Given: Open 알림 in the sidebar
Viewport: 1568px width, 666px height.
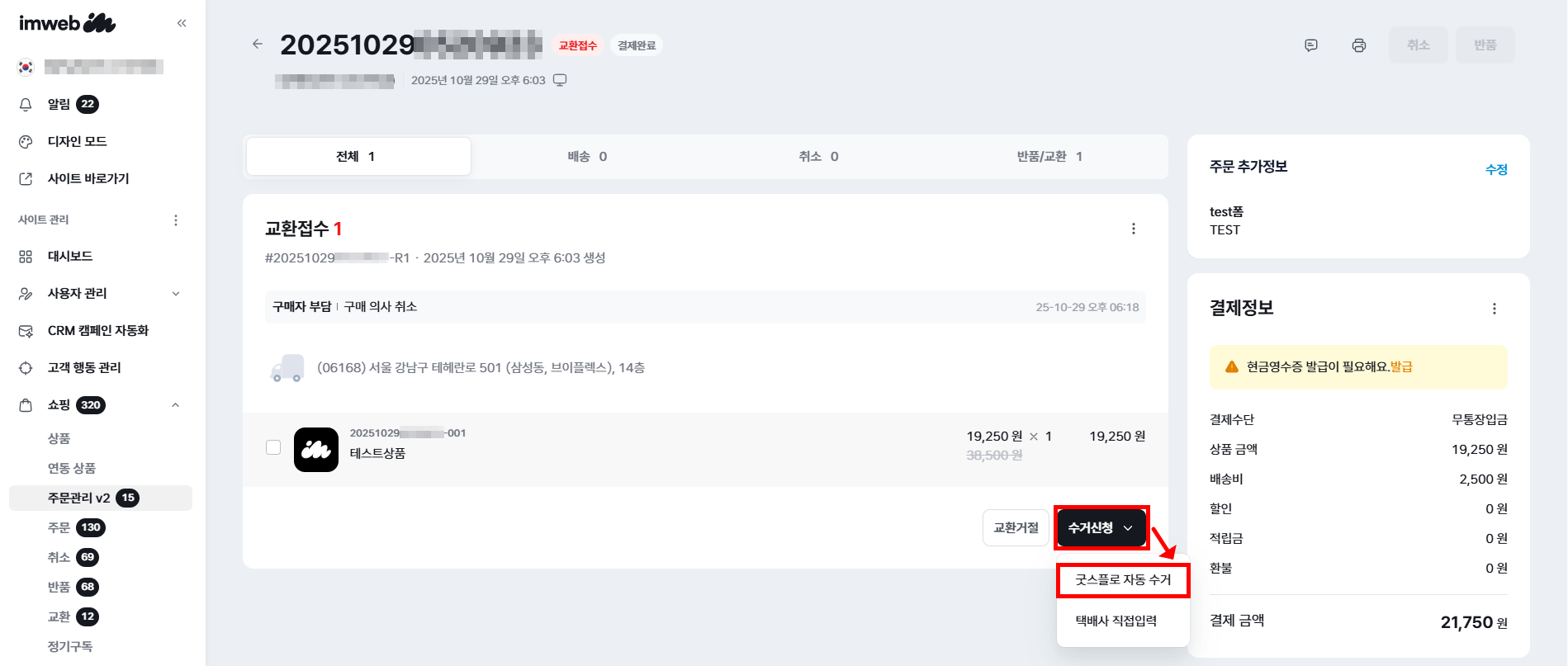Looking at the screenshot, I should [x=59, y=104].
